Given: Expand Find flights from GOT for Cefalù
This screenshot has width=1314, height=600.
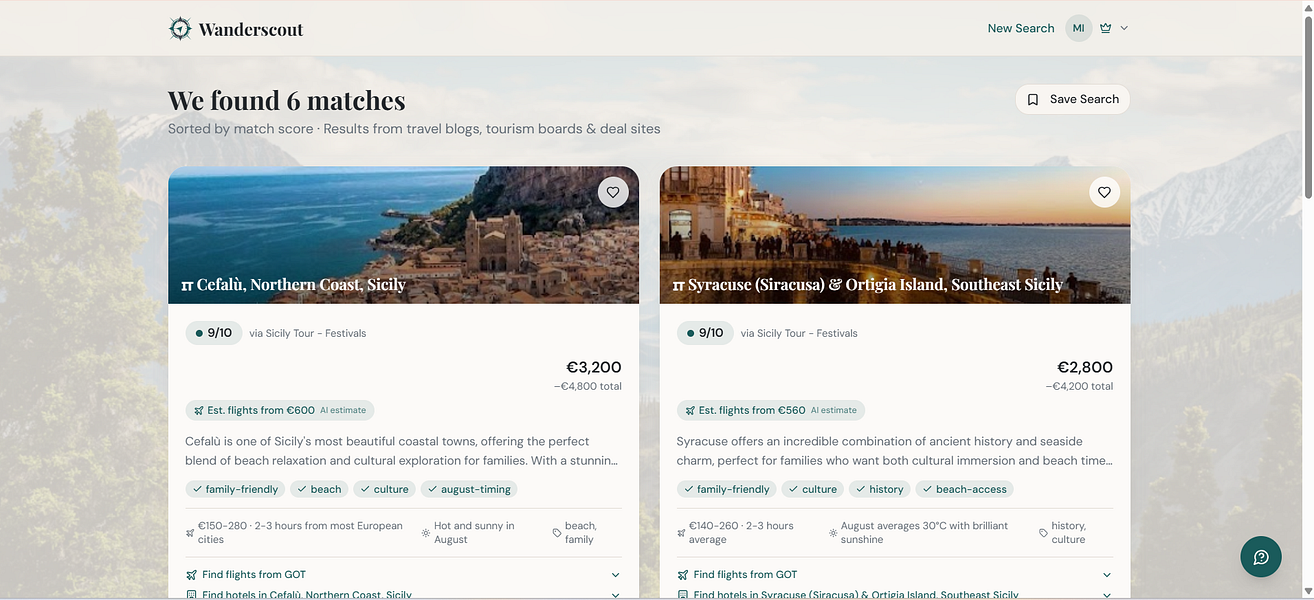Looking at the screenshot, I should point(403,575).
